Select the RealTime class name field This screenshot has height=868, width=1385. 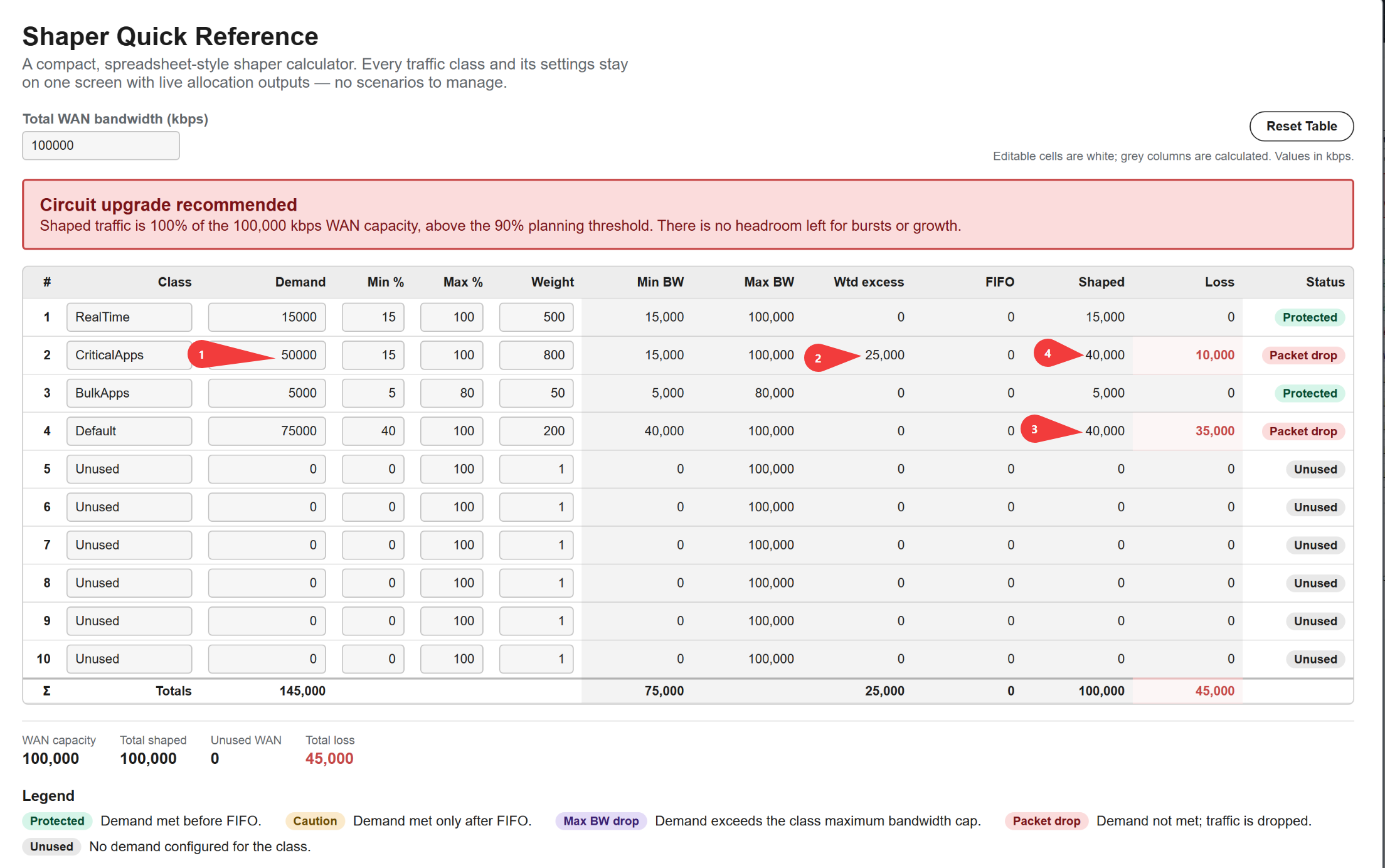[129, 317]
